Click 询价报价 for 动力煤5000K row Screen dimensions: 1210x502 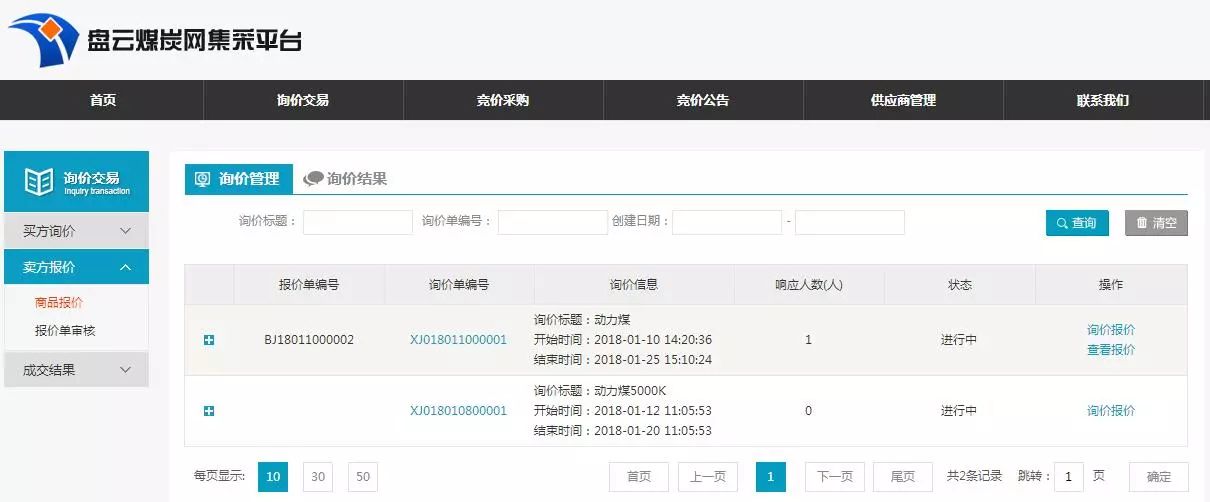(x=1110, y=411)
